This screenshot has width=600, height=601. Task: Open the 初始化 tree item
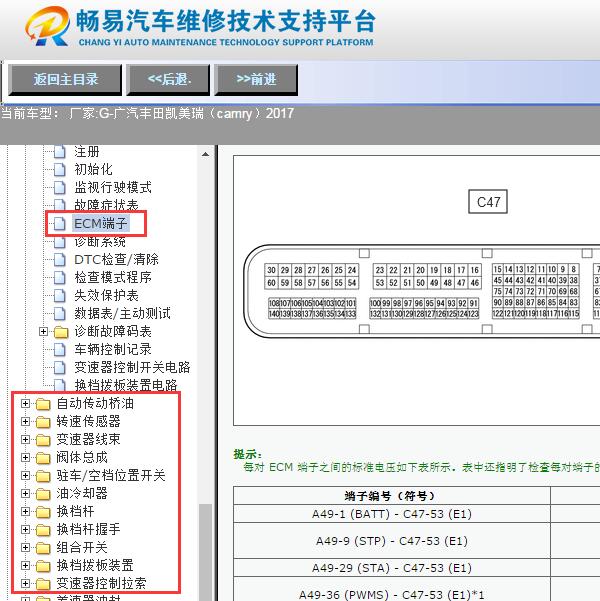pos(93,169)
